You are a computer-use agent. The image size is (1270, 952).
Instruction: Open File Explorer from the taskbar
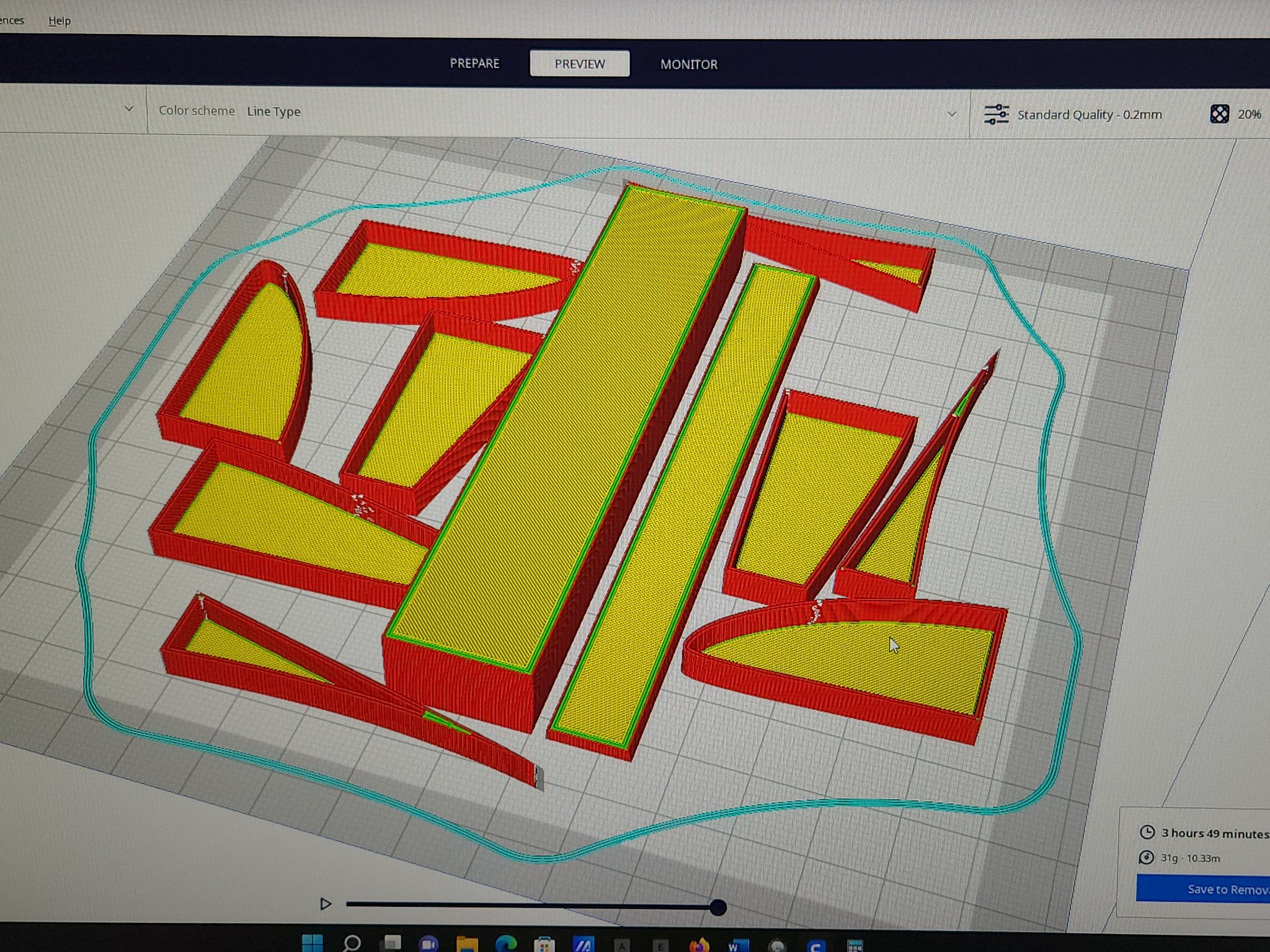(x=466, y=944)
